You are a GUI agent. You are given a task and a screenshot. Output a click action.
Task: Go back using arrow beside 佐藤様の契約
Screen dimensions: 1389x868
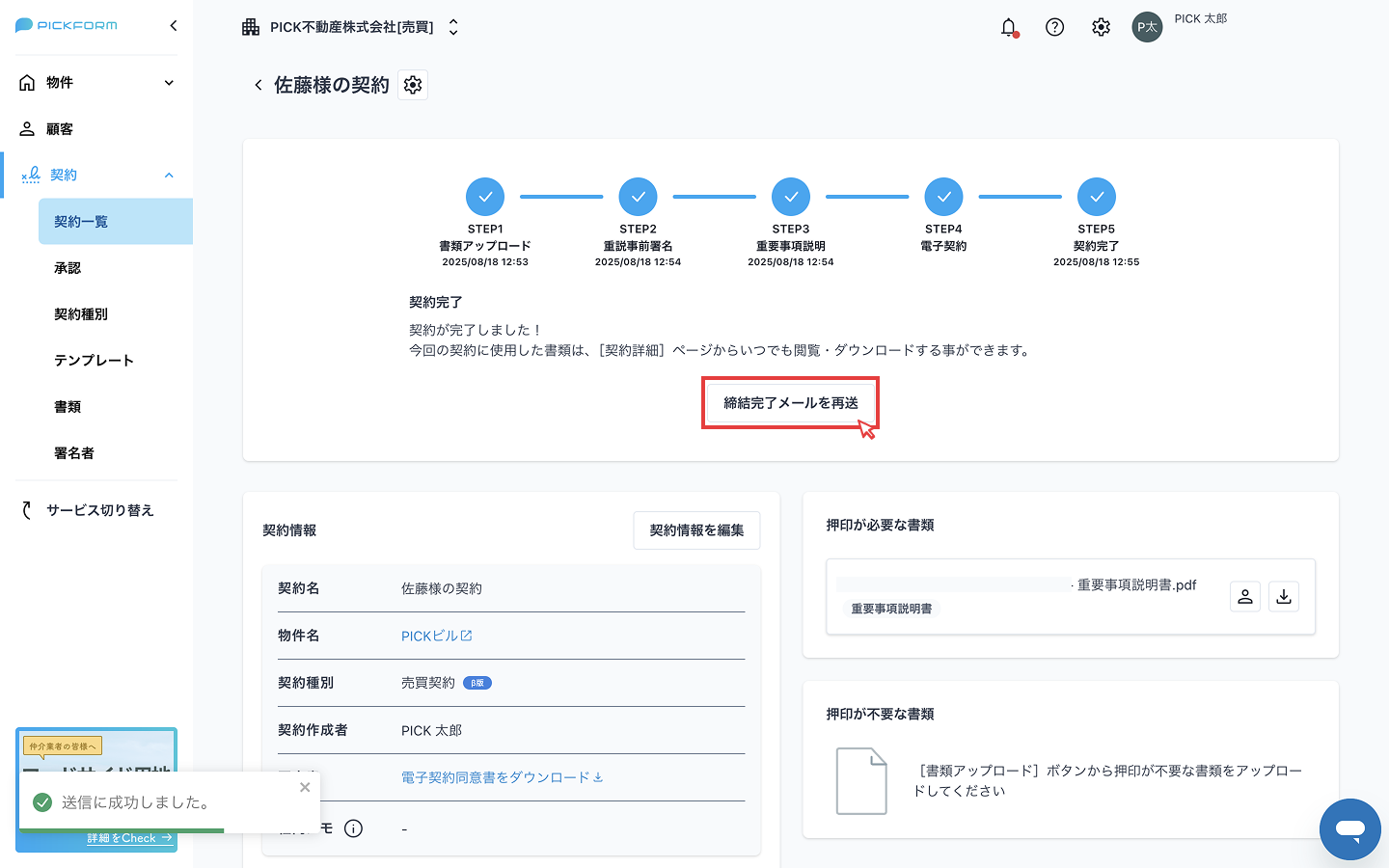click(259, 85)
